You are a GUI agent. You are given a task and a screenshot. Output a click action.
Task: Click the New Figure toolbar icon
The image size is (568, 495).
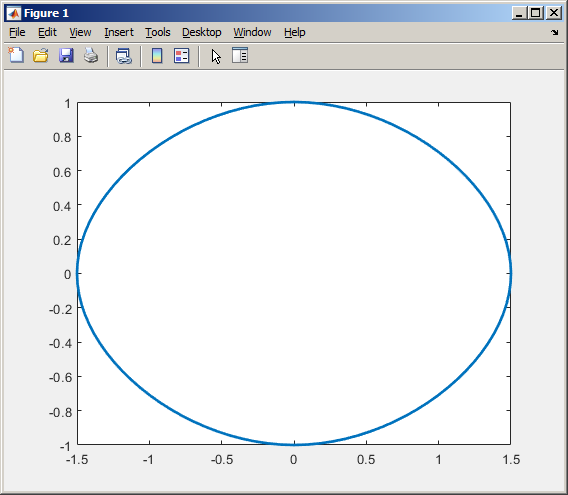point(16,56)
